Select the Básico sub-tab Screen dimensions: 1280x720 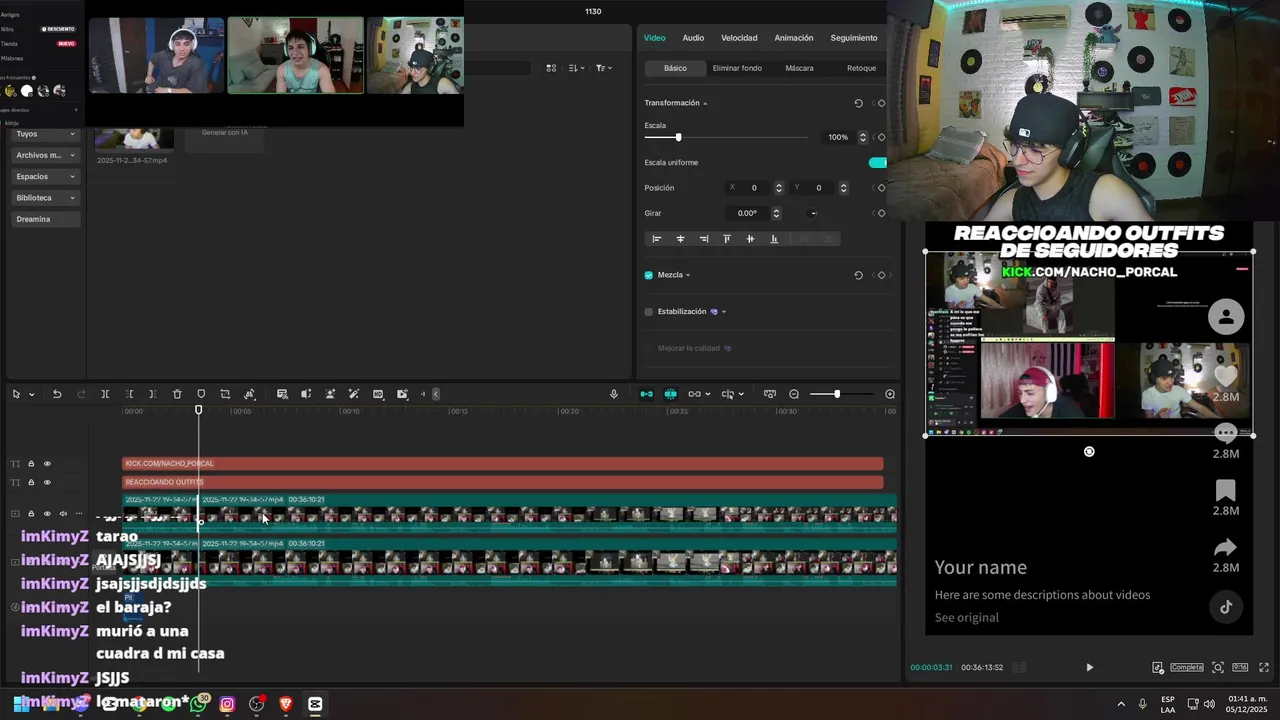point(675,68)
